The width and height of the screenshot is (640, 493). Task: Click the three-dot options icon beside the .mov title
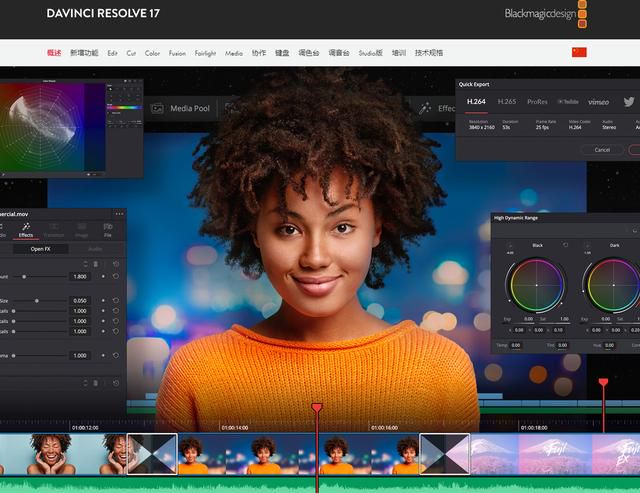[x=119, y=214]
